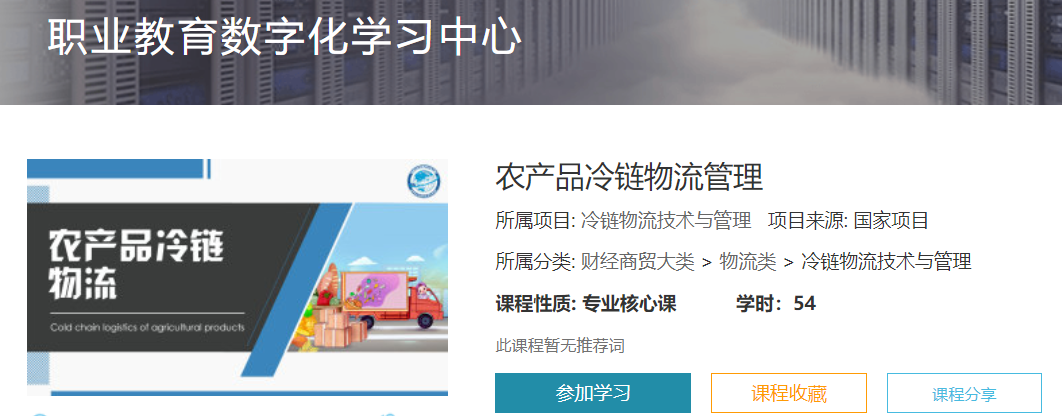Click the 专业核心课 course nature text
The height and width of the screenshot is (416, 1062).
coord(629,304)
